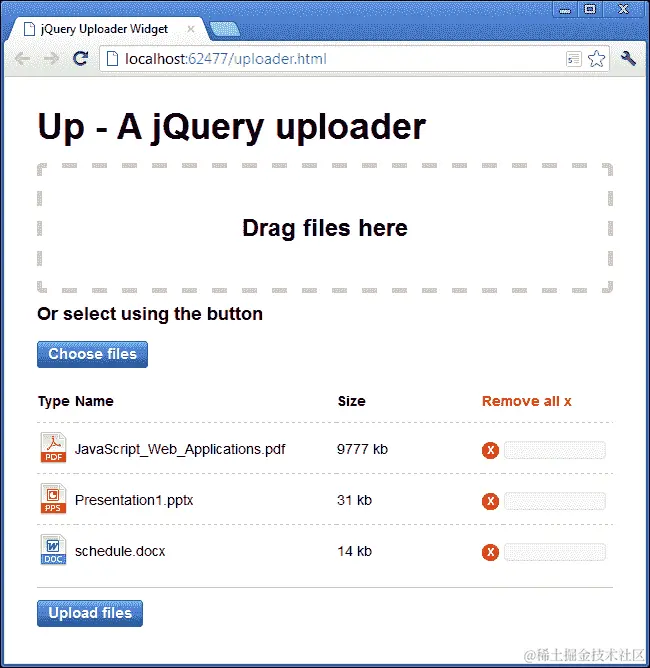Click the Type column header
The height and width of the screenshot is (668, 650).
click(54, 402)
